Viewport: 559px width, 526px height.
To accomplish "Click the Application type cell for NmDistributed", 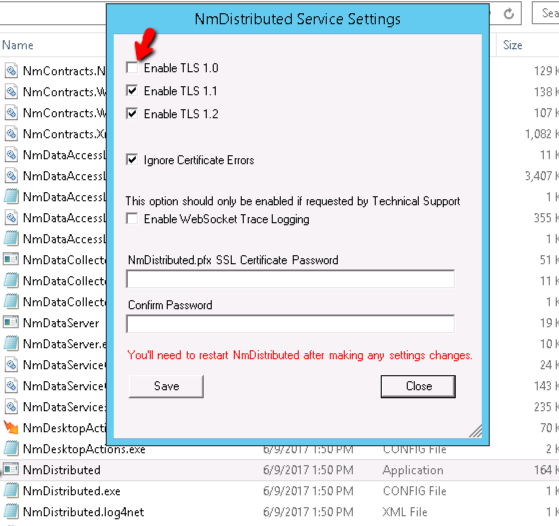I will [413, 470].
